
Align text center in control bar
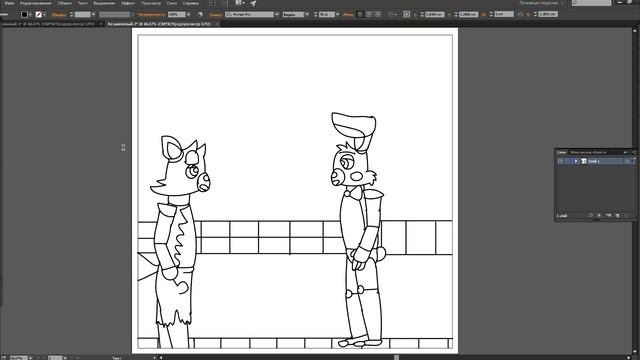point(369,14)
